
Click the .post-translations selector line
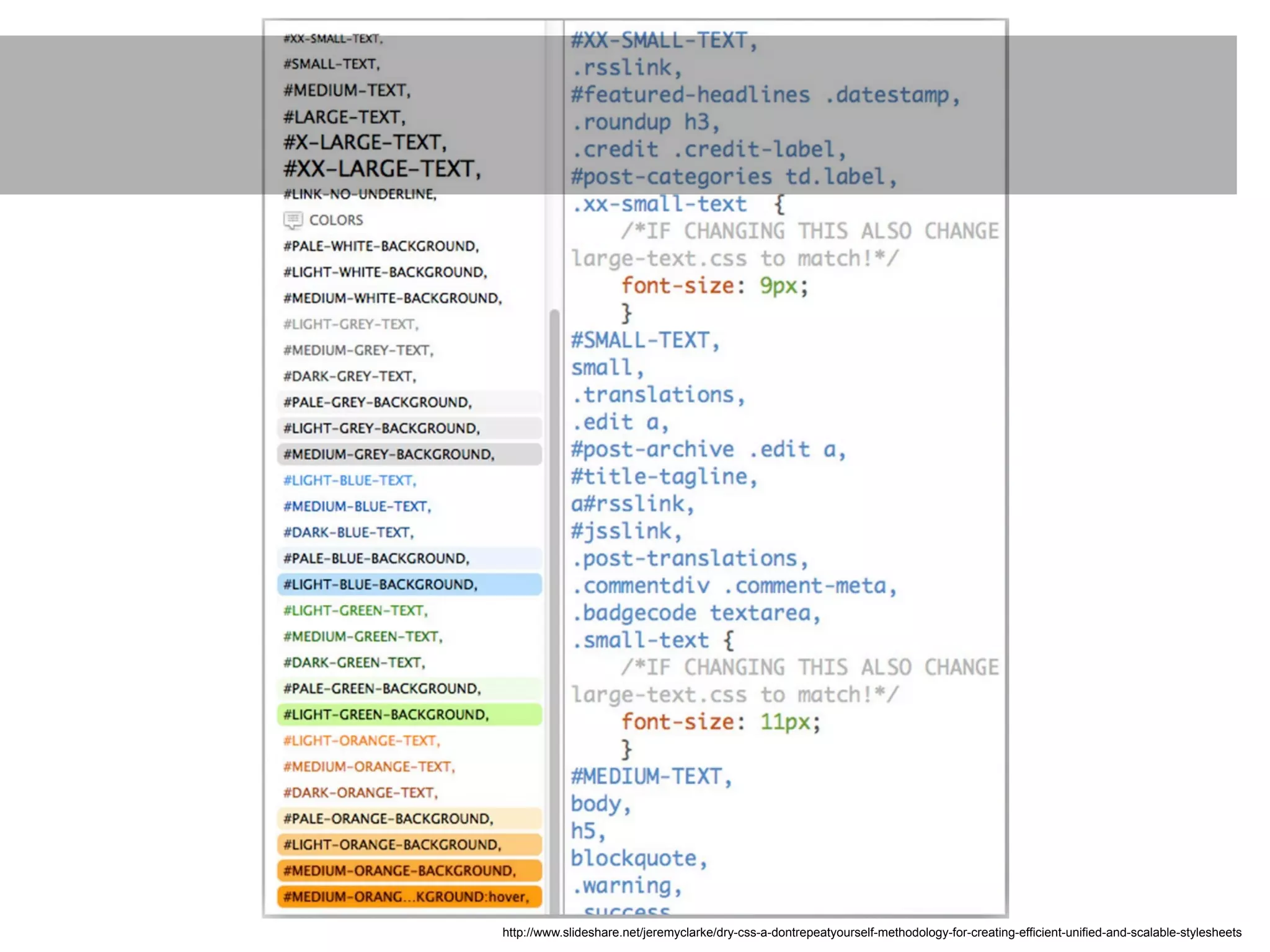point(690,558)
